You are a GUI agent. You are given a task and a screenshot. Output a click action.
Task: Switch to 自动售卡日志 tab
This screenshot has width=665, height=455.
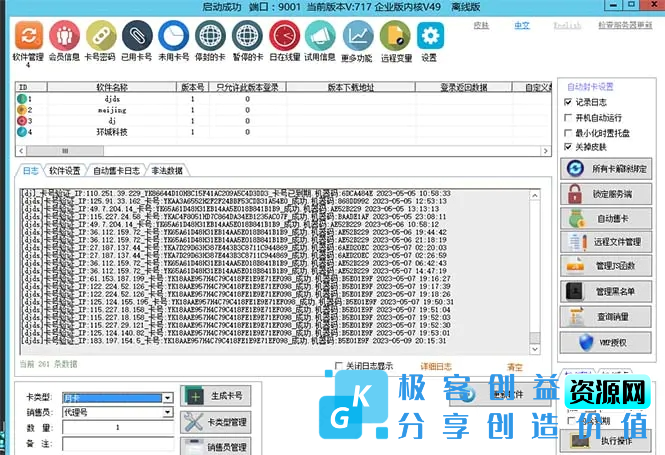116,170
